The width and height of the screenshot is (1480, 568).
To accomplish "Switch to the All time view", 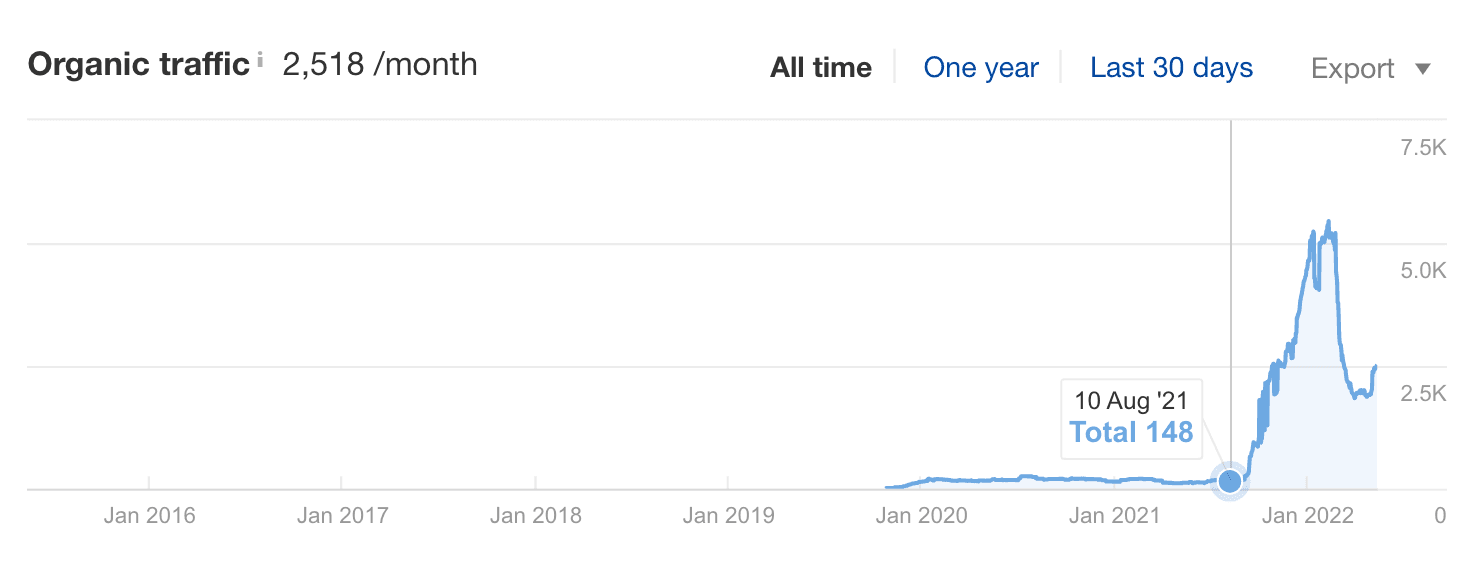I will [x=820, y=68].
